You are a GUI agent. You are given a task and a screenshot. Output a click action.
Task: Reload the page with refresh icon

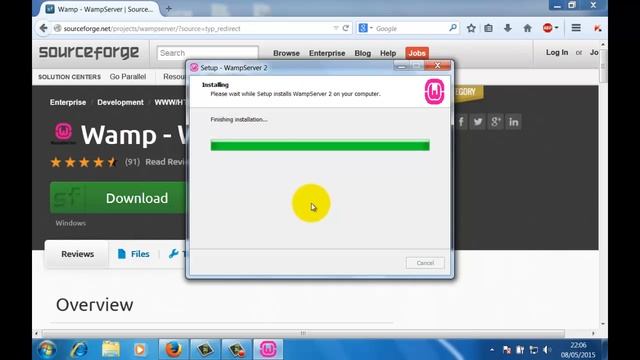tap(346, 28)
